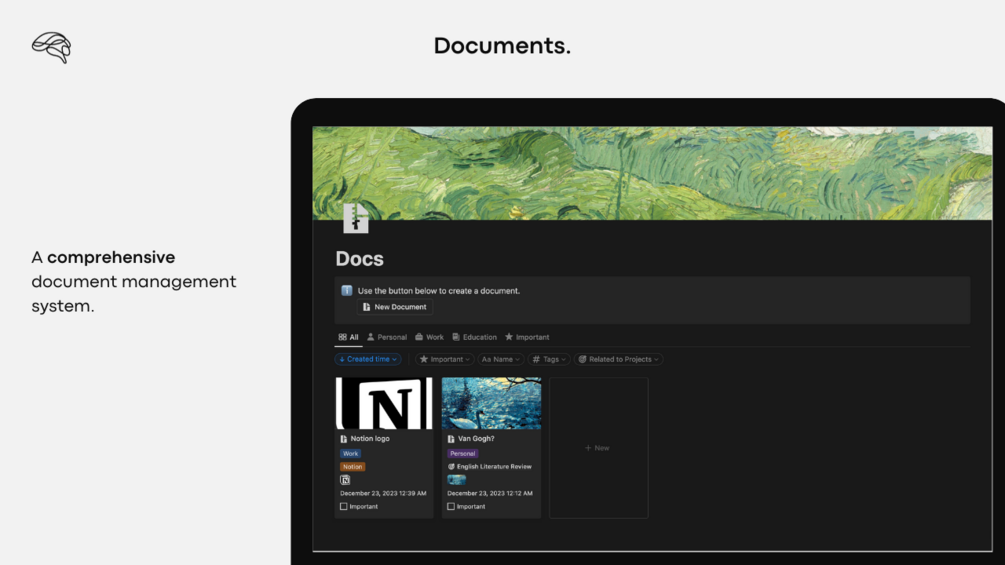1005x565 pixels.
Task: Switch to the Work tab
Action: tap(429, 337)
